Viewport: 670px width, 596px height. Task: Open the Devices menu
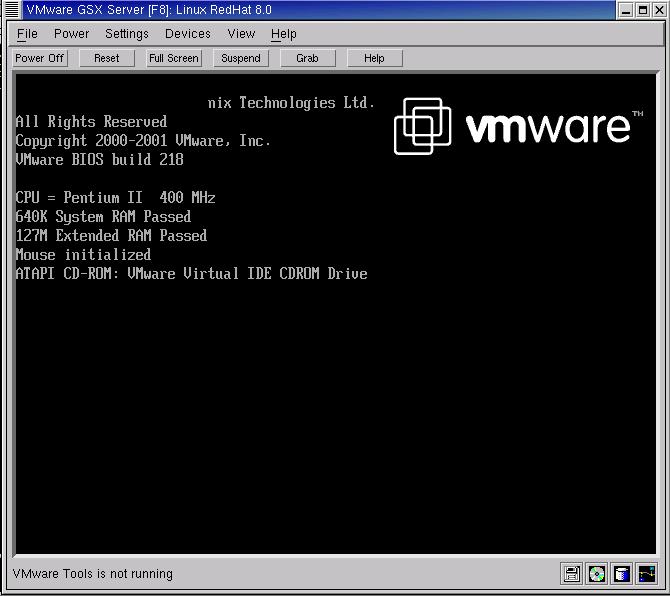click(188, 34)
